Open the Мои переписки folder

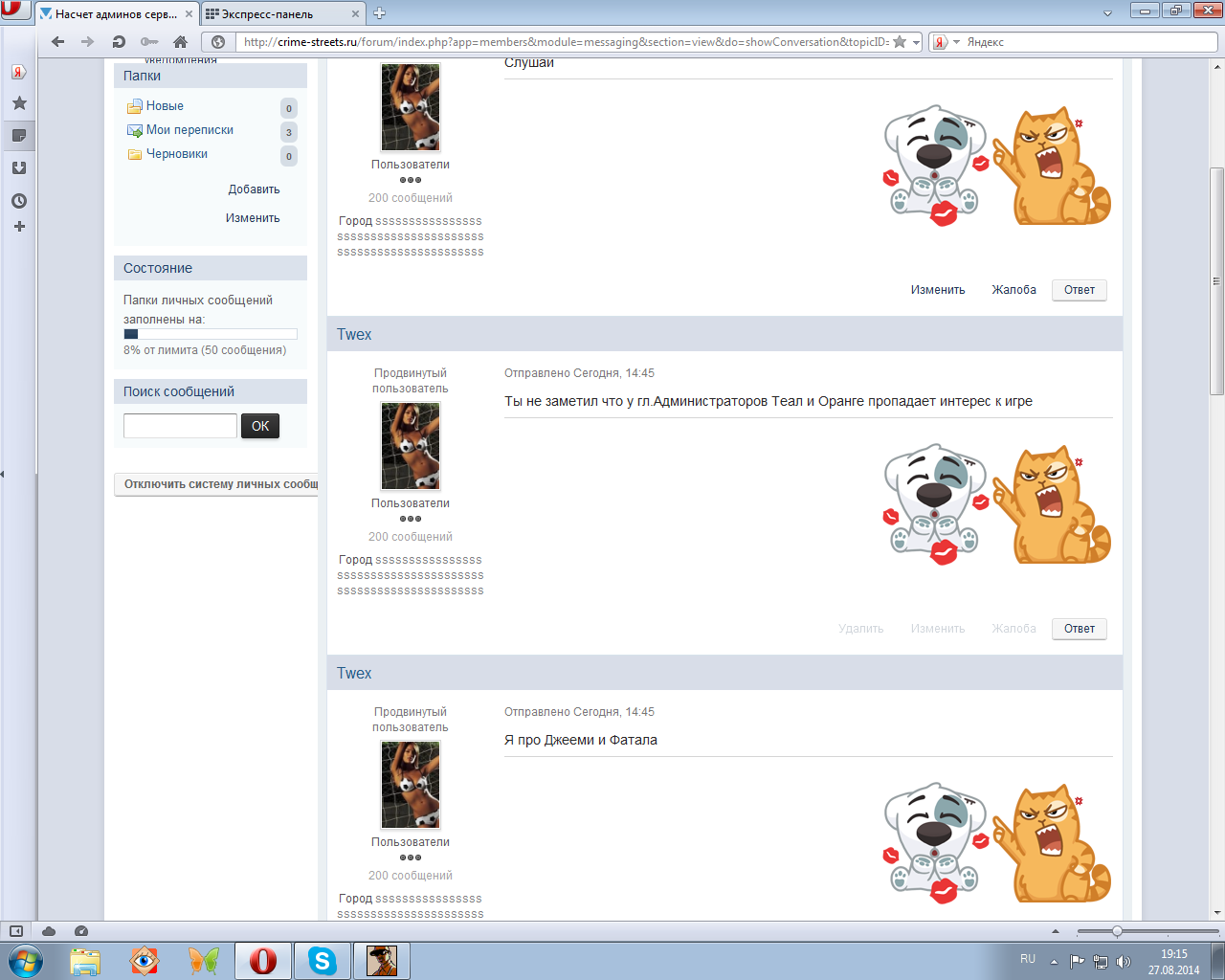coord(189,130)
